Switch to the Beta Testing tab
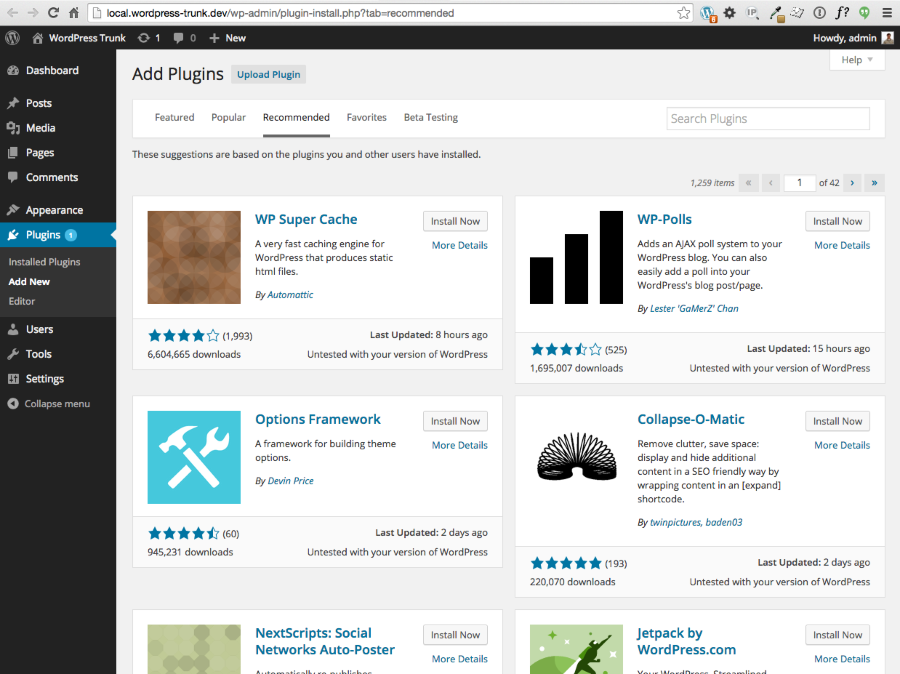 (x=431, y=118)
